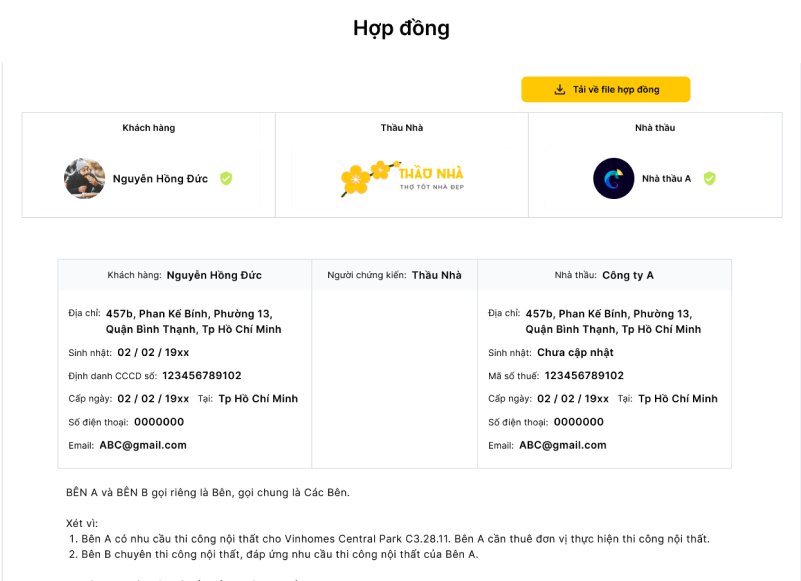Select the Nhà thầu tab header
801x581 pixels.
pyautogui.click(x=656, y=128)
